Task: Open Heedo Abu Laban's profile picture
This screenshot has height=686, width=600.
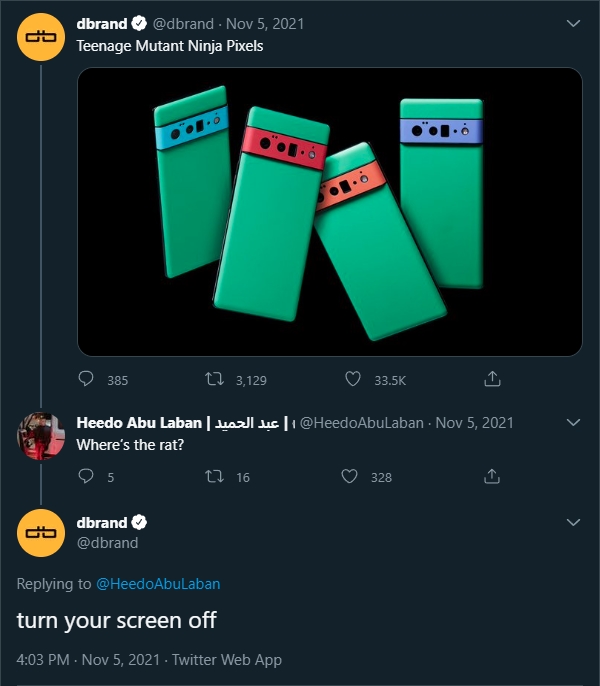Action: pyautogui.click(x=42, y=437)
